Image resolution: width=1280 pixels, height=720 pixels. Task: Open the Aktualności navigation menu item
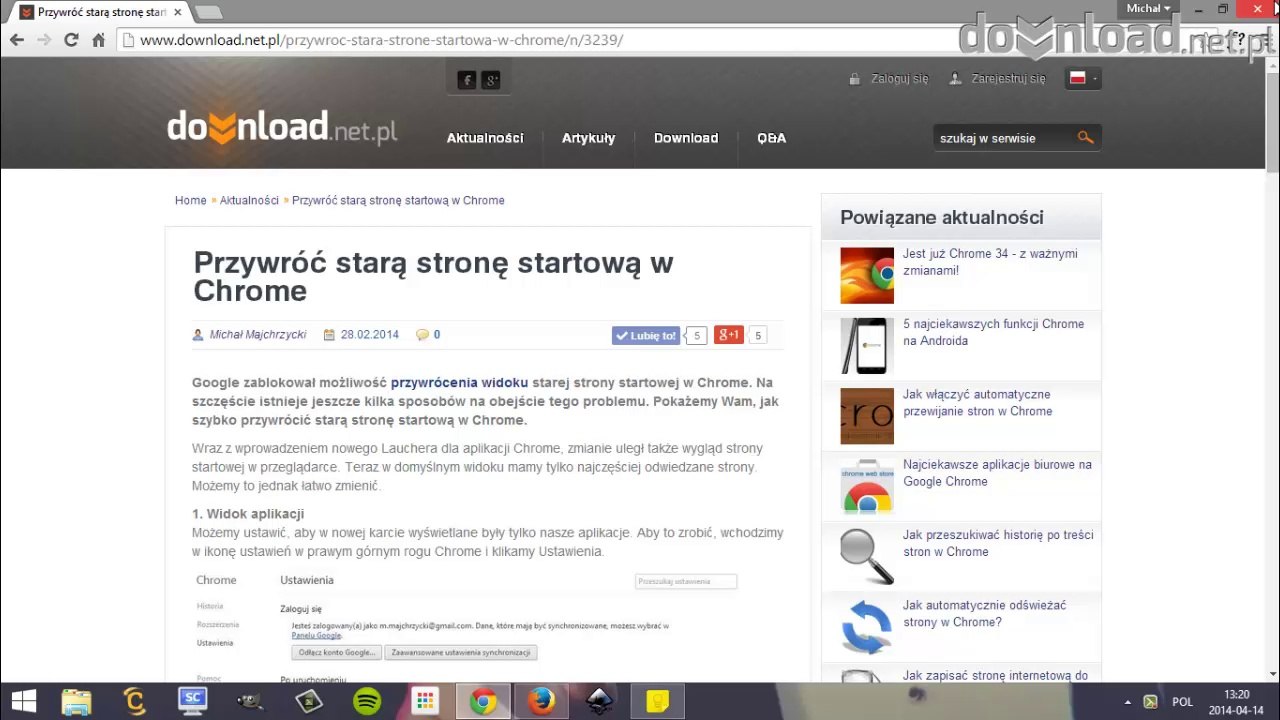pyautogui.click(x=485, y=138)
